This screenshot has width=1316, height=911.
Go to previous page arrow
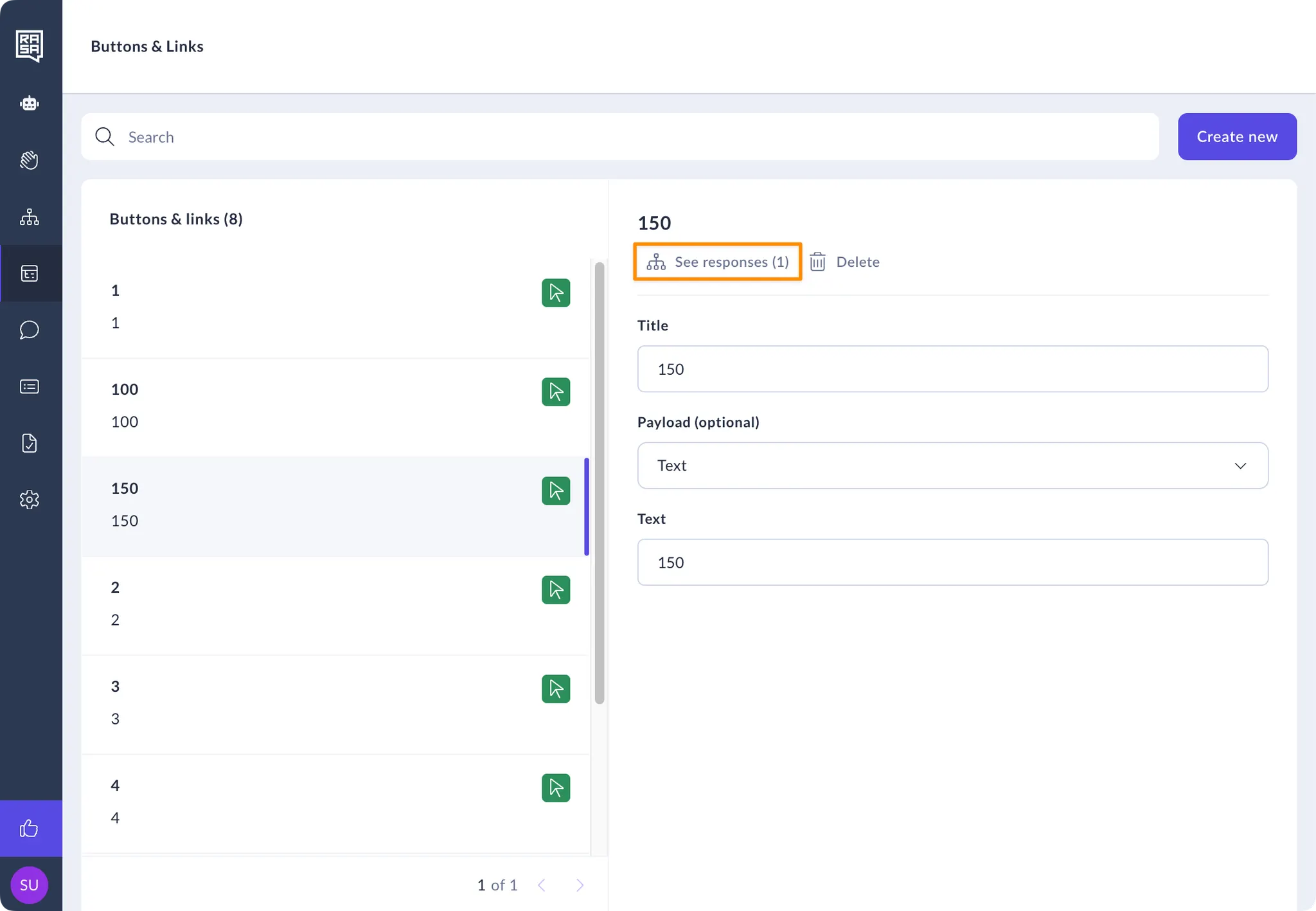click(542, 885)
